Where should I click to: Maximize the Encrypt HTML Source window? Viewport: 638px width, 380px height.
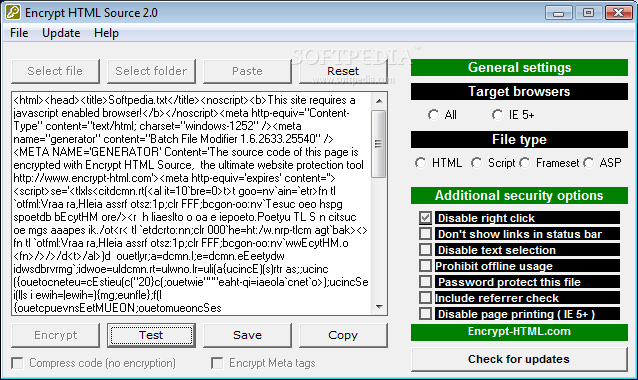pyautogui.click(x=588, y=13)
